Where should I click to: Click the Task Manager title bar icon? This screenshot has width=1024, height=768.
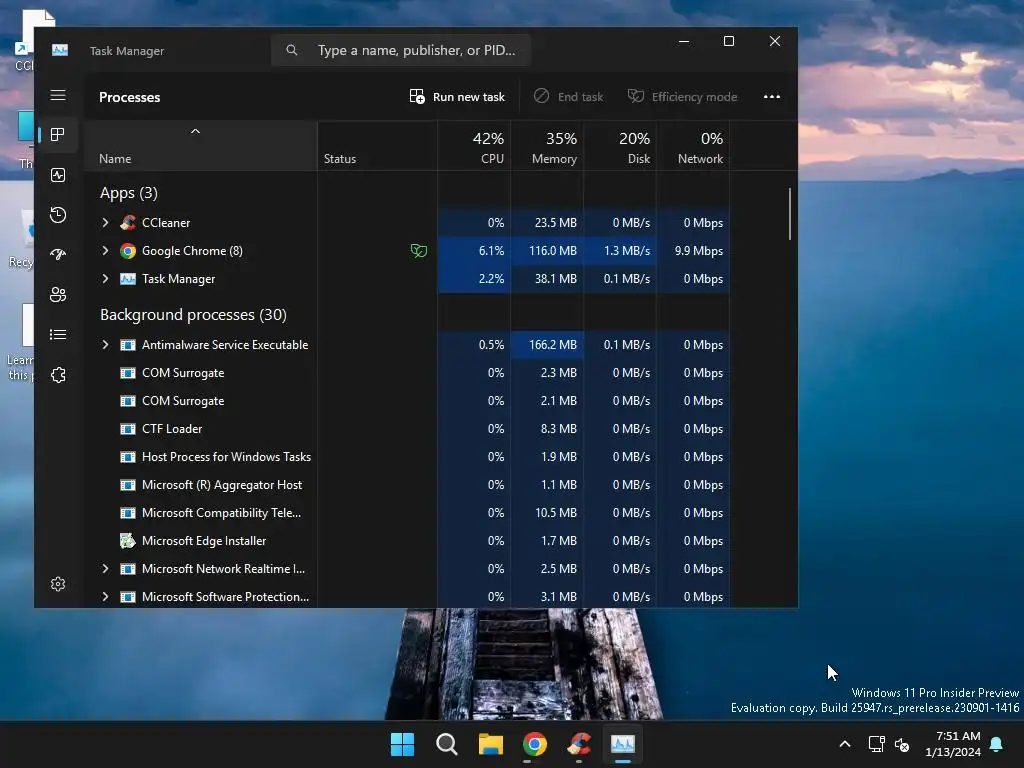click(60, 50)
